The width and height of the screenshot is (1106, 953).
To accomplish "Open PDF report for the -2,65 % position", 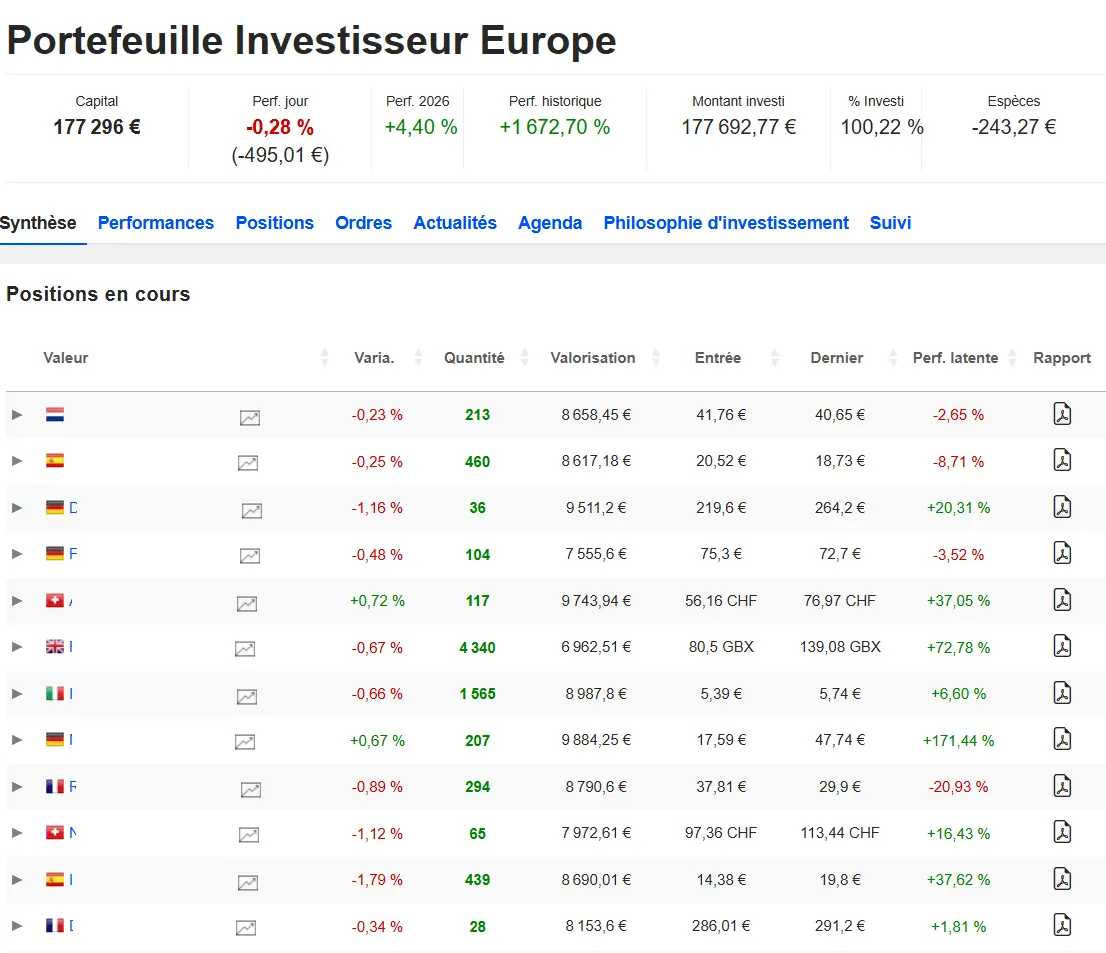I will pos(1062,414).
